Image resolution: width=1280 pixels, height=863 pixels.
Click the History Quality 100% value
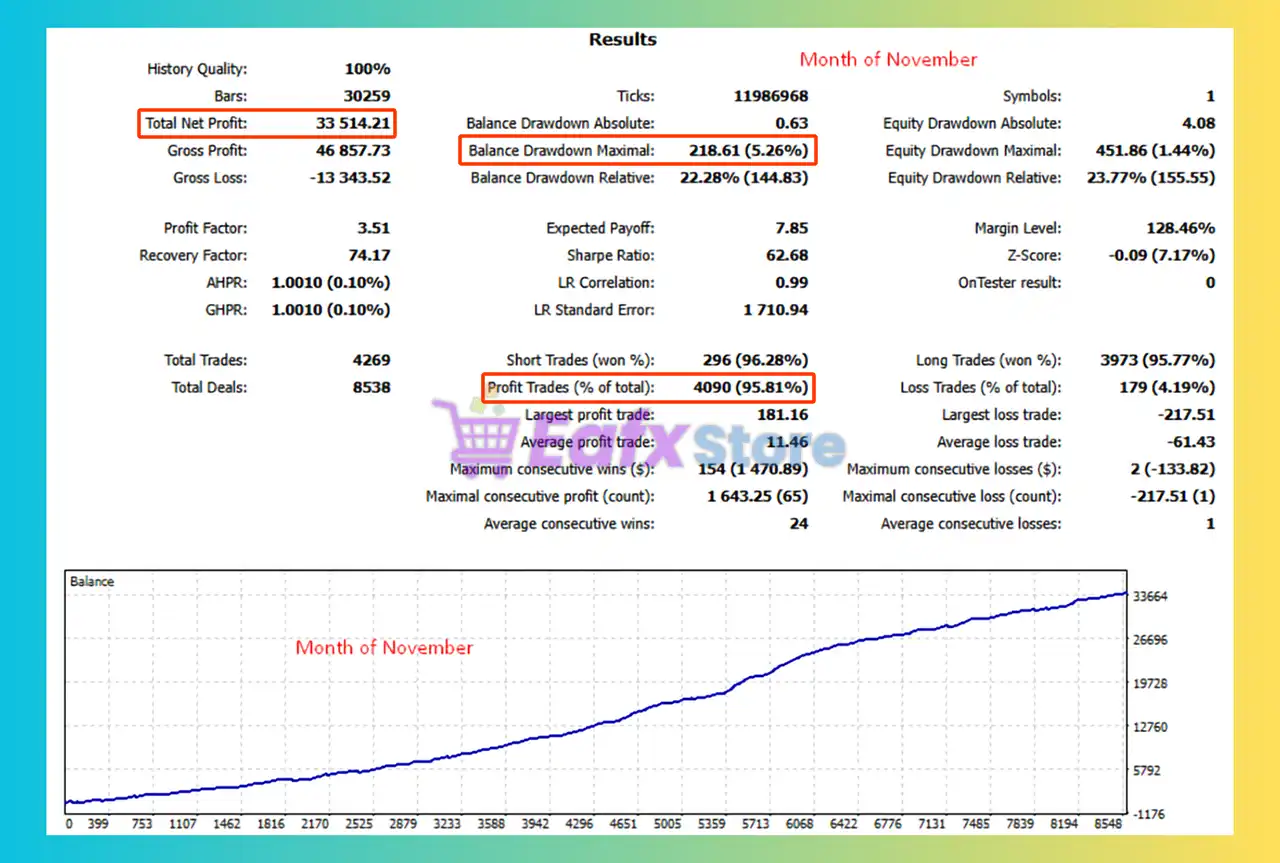[x=368, y=68]
